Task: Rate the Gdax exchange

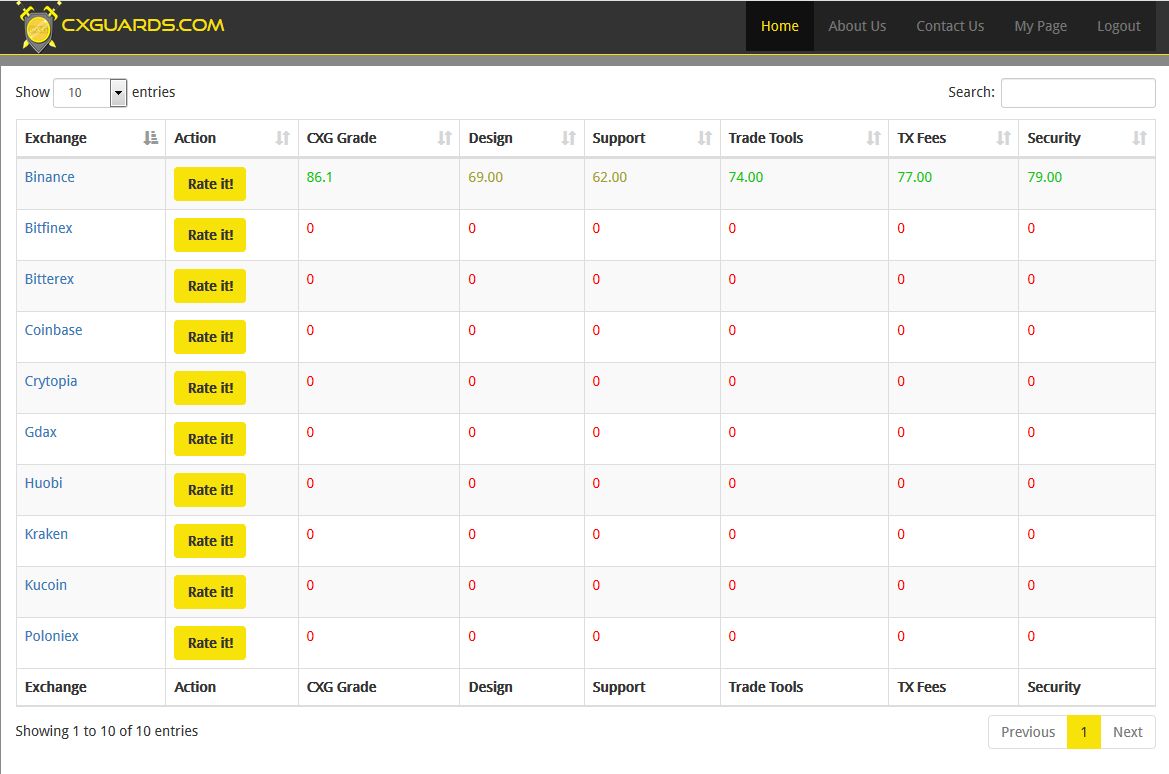Action: [210, 439]
